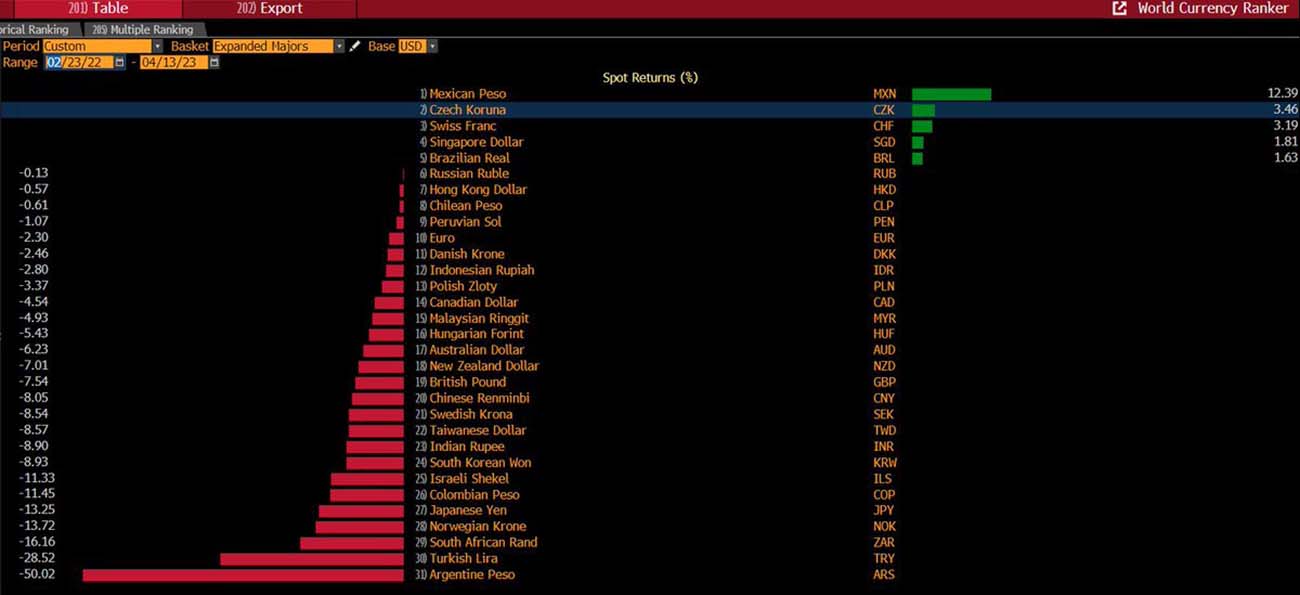Open the Table menu
Image resolution: width=1300 pixels, height=595 pixels.
[98, 8]
